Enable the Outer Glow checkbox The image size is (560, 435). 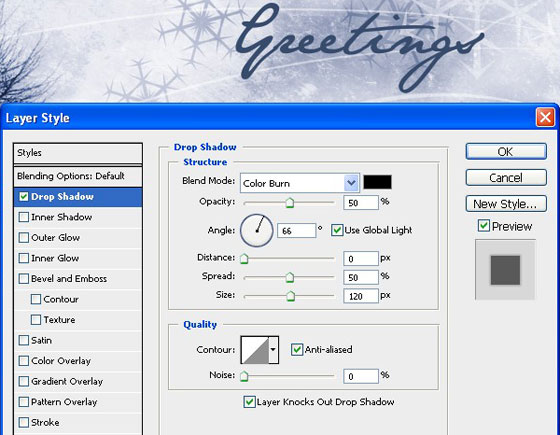click(24, 238)
